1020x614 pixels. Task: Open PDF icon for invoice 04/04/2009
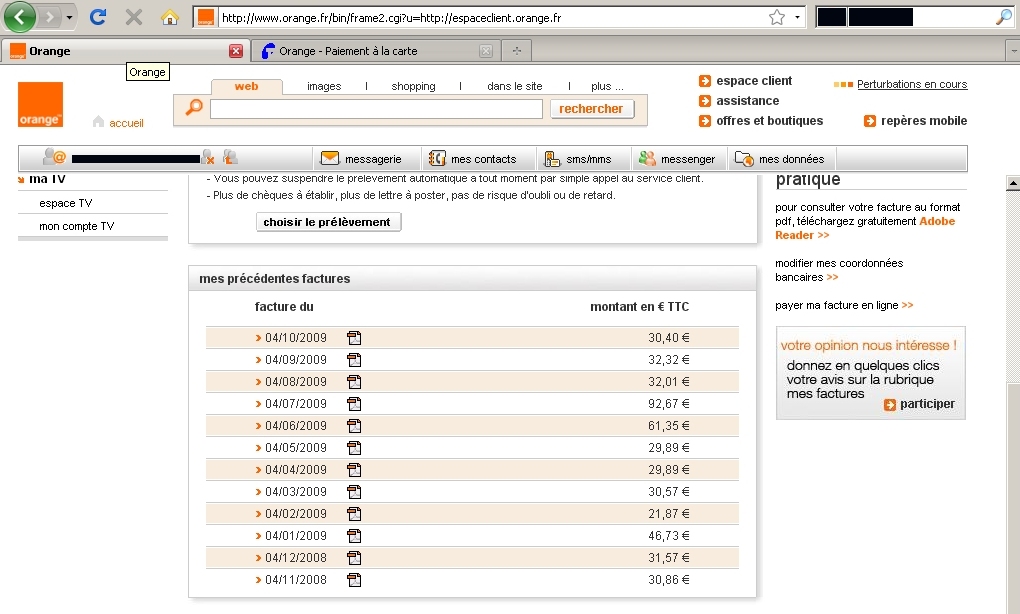(x=354, y=470)
